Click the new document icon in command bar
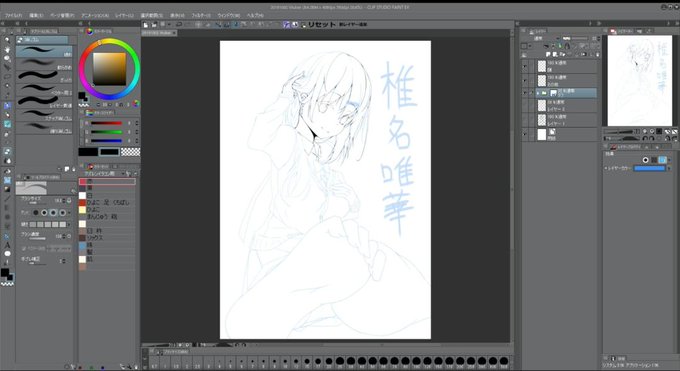The width and height of the screenshot is (680, 371). (x=146, y=25)
